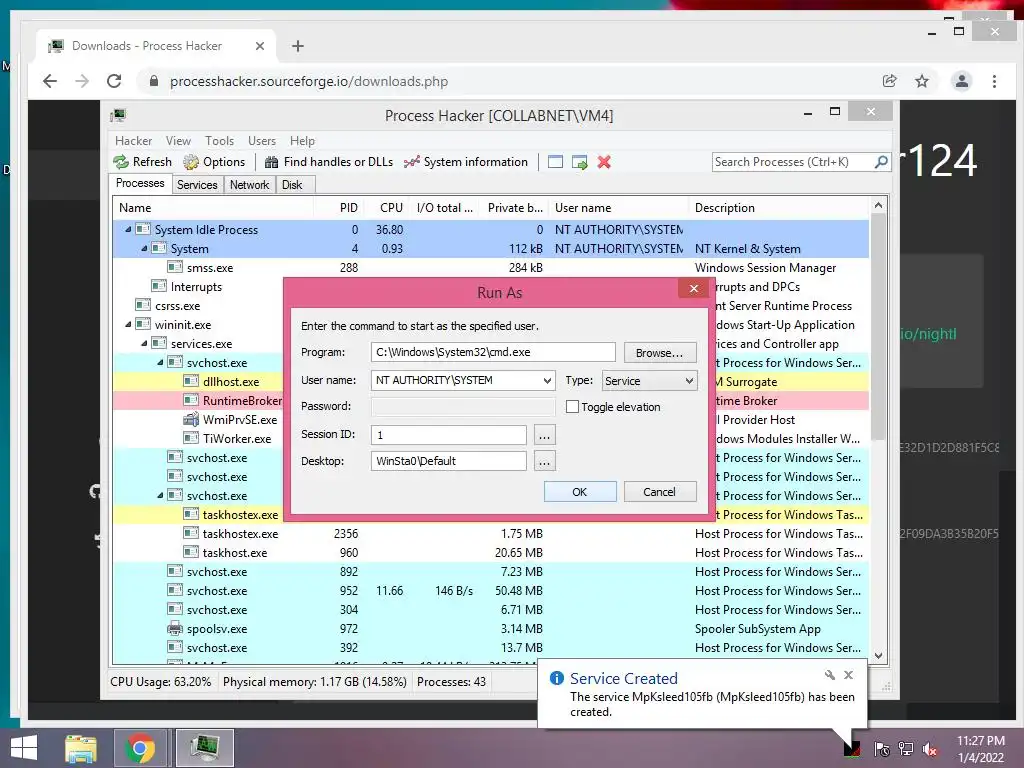Screen dimensions: 1024x768
Task: Collapse the services.exe tree node
Action: point(144,344)
